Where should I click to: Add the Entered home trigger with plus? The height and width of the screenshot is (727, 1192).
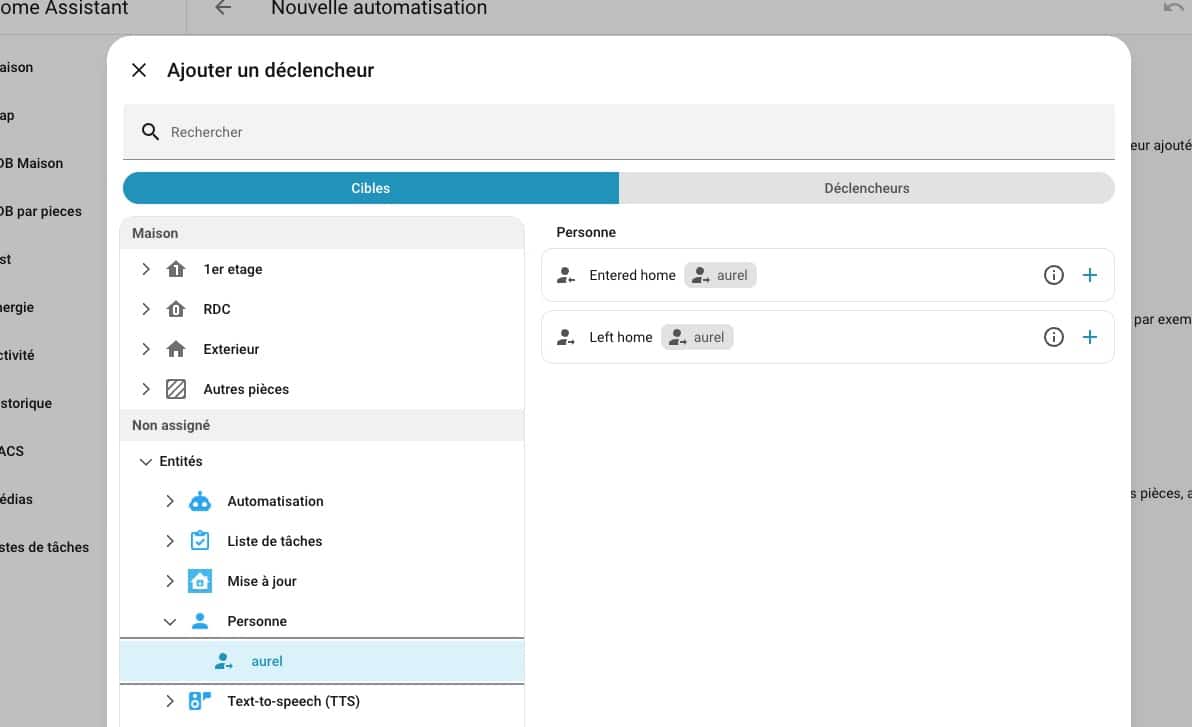[1090, 275]
